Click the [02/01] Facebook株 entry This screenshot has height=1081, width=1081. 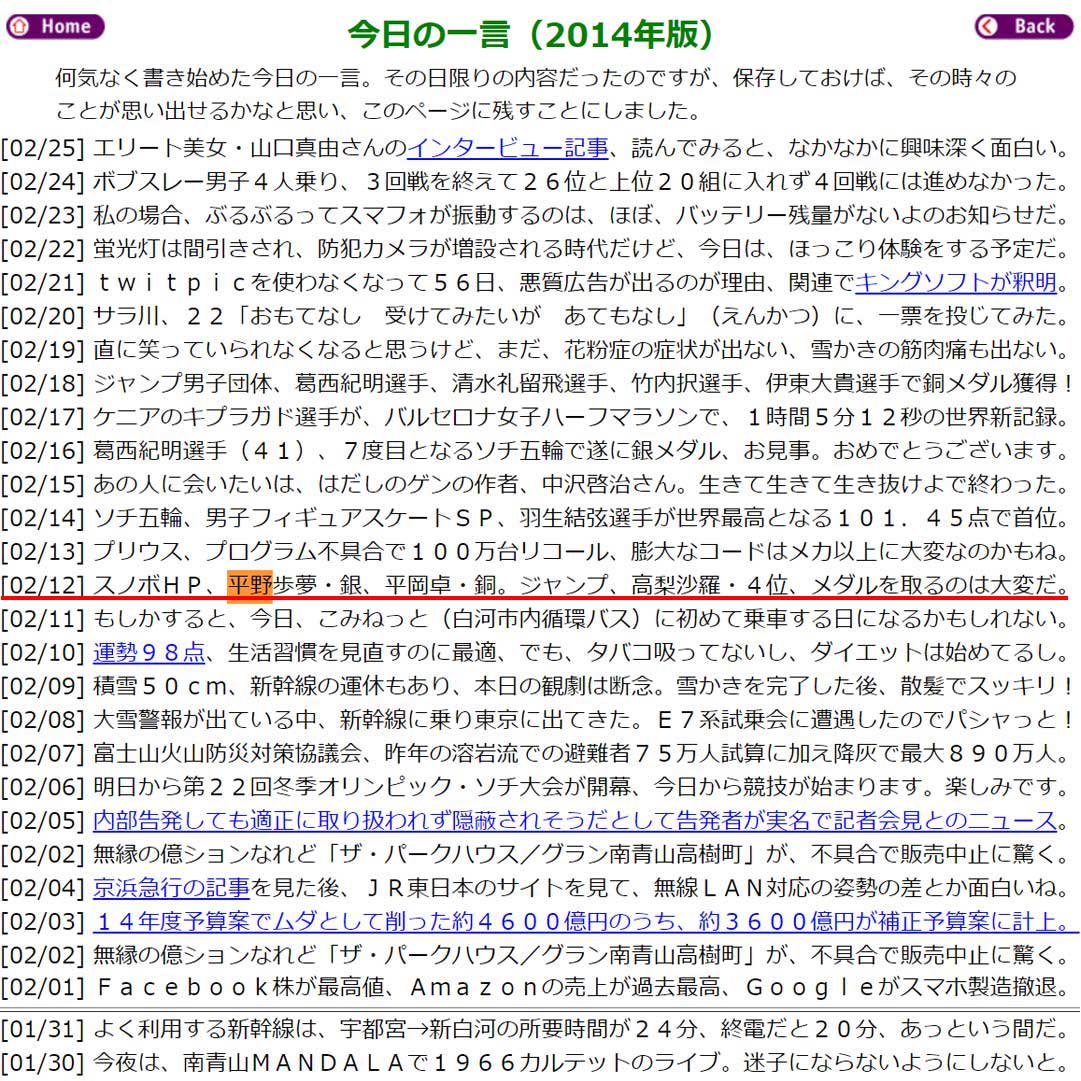pos(535,987)
